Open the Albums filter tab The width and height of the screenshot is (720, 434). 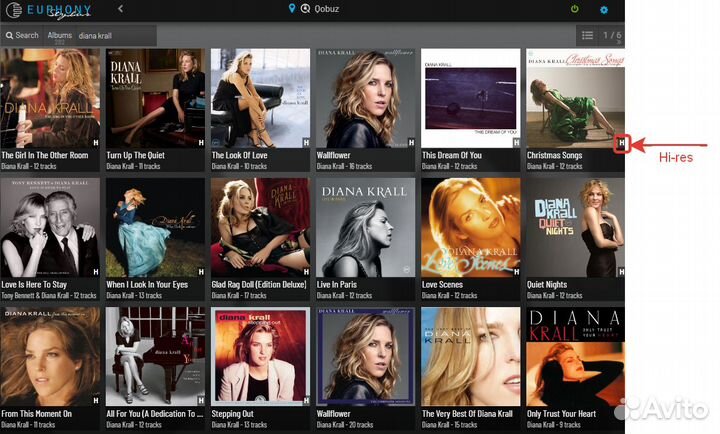pyautogui.click(x=60, y=36)
